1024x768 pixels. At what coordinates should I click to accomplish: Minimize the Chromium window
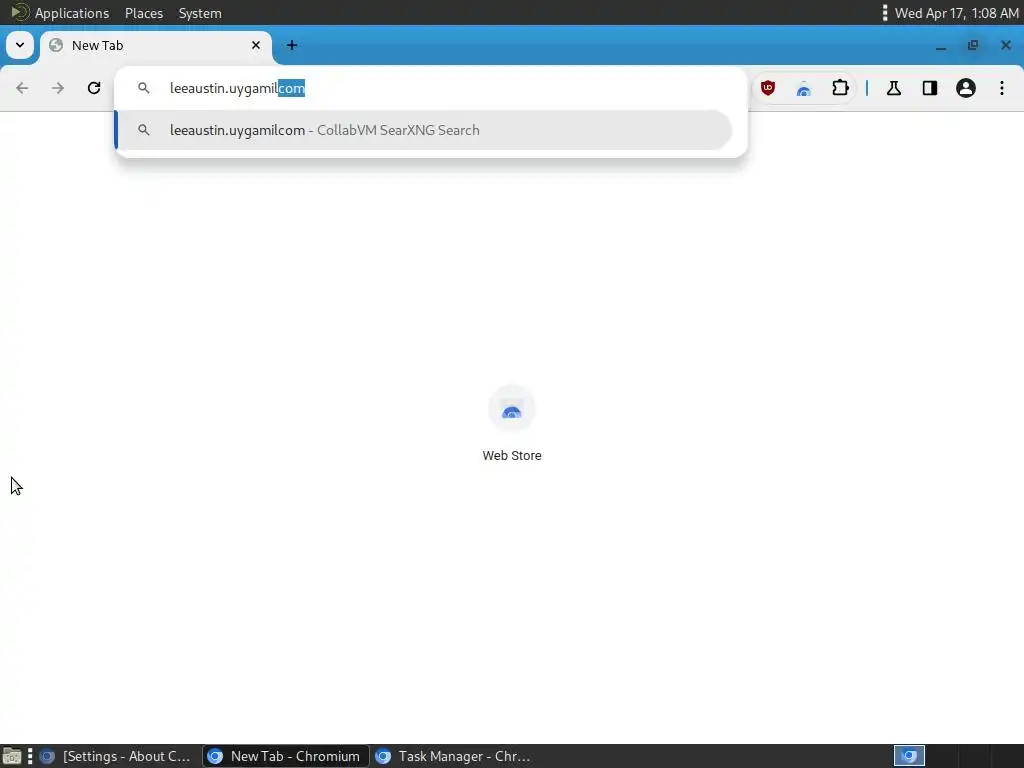click(941, 46)
